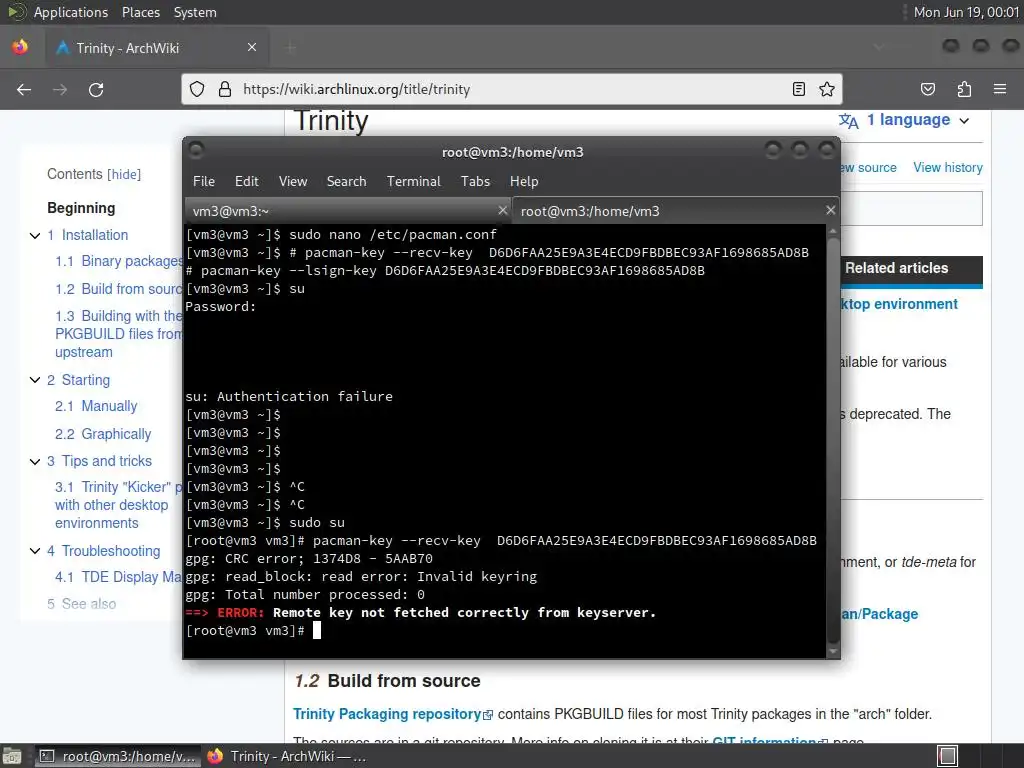
Task: Switch to Trinity - ArchWiki taskbar button
Action: point(286,756)
